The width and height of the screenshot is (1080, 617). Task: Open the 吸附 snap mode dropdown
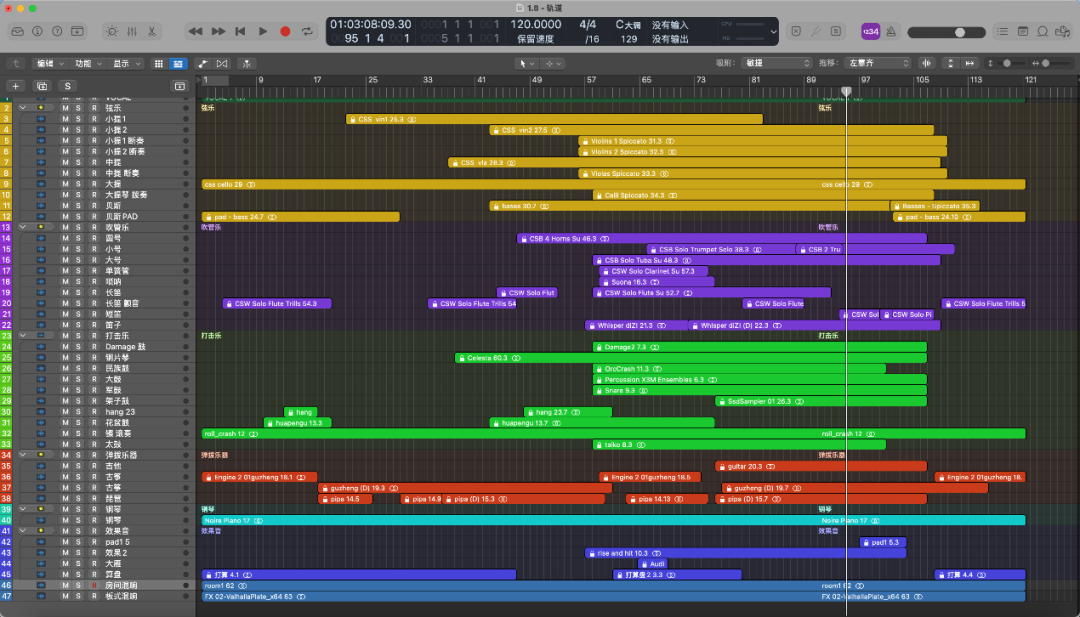tap(777, 63)
